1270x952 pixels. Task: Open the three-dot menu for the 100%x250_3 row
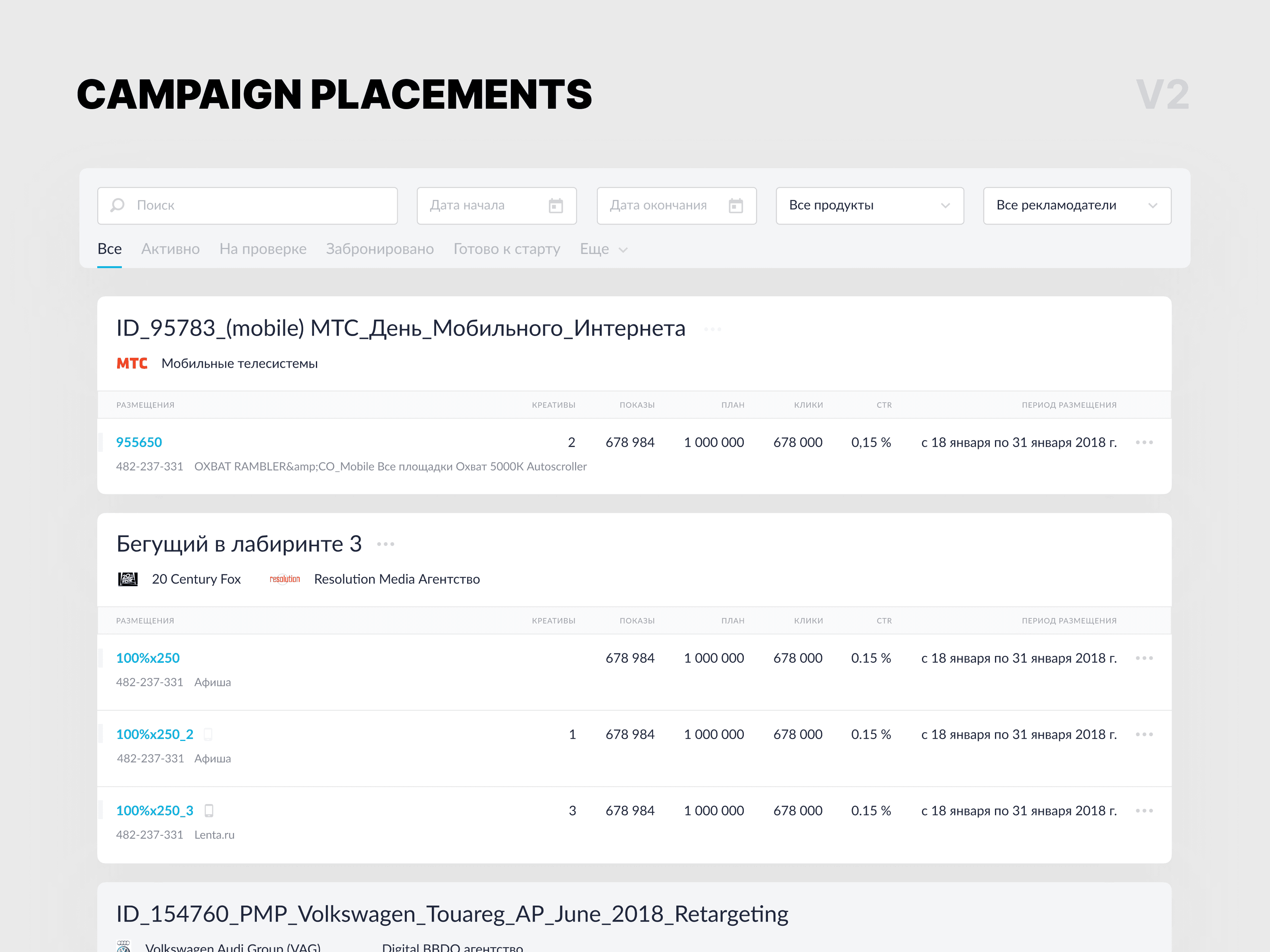[x=1144, y=811]
